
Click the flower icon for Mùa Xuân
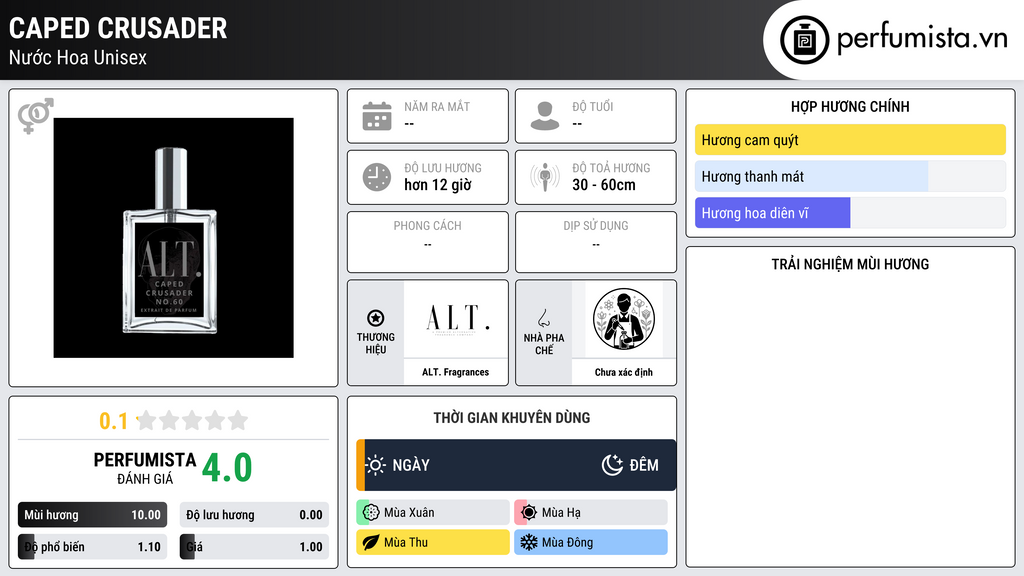pyautogui.click(x=371, y=513)
